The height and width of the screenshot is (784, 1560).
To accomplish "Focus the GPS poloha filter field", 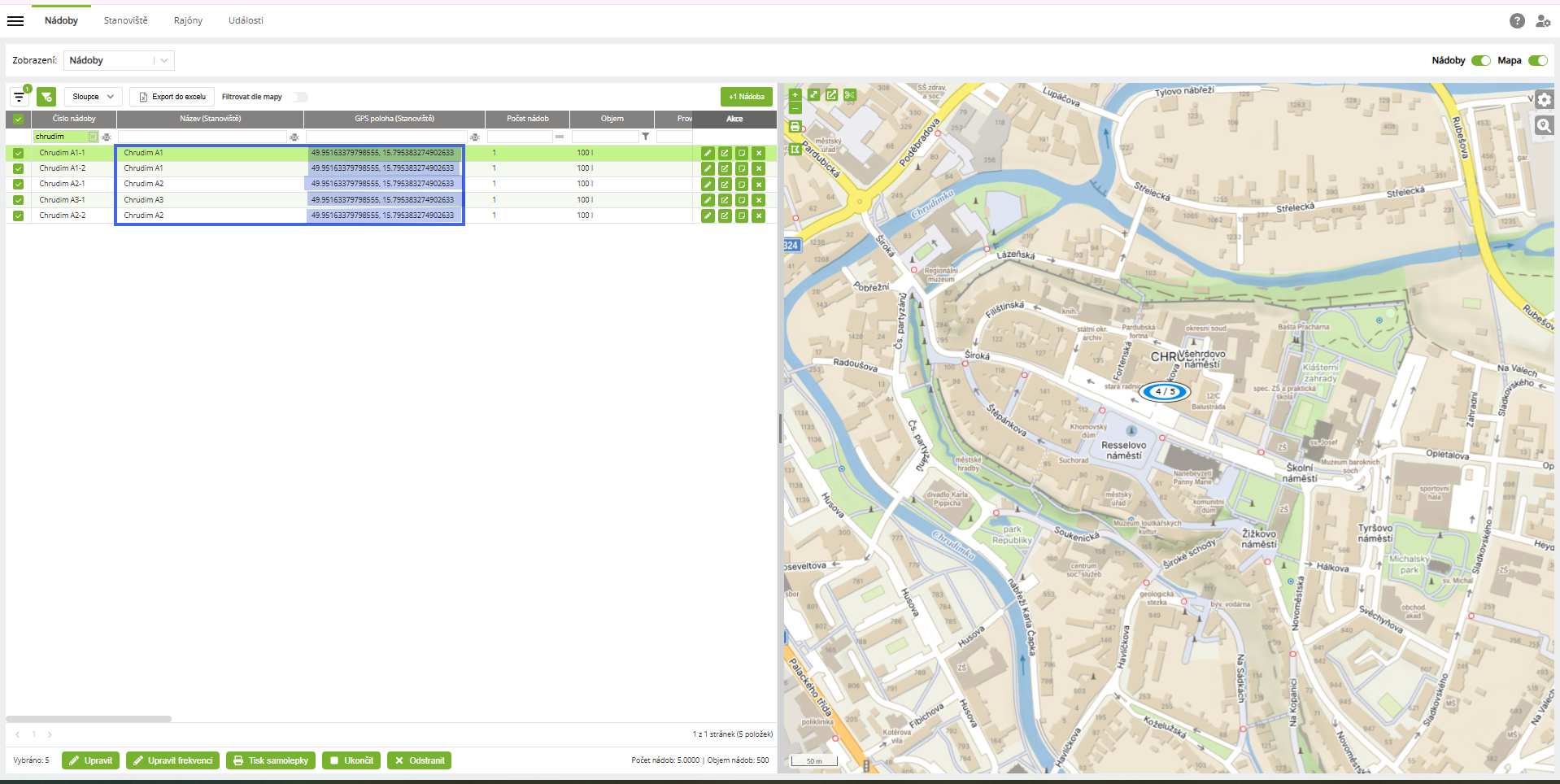I will (x=386, y=137).
